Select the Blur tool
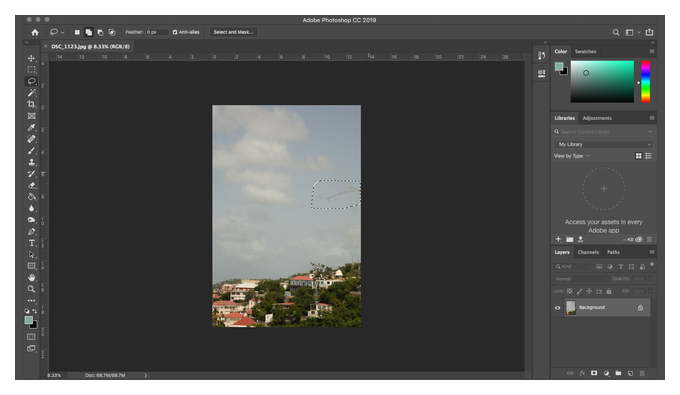The width and height of the screenshot is (680, 395). (32, 208)
